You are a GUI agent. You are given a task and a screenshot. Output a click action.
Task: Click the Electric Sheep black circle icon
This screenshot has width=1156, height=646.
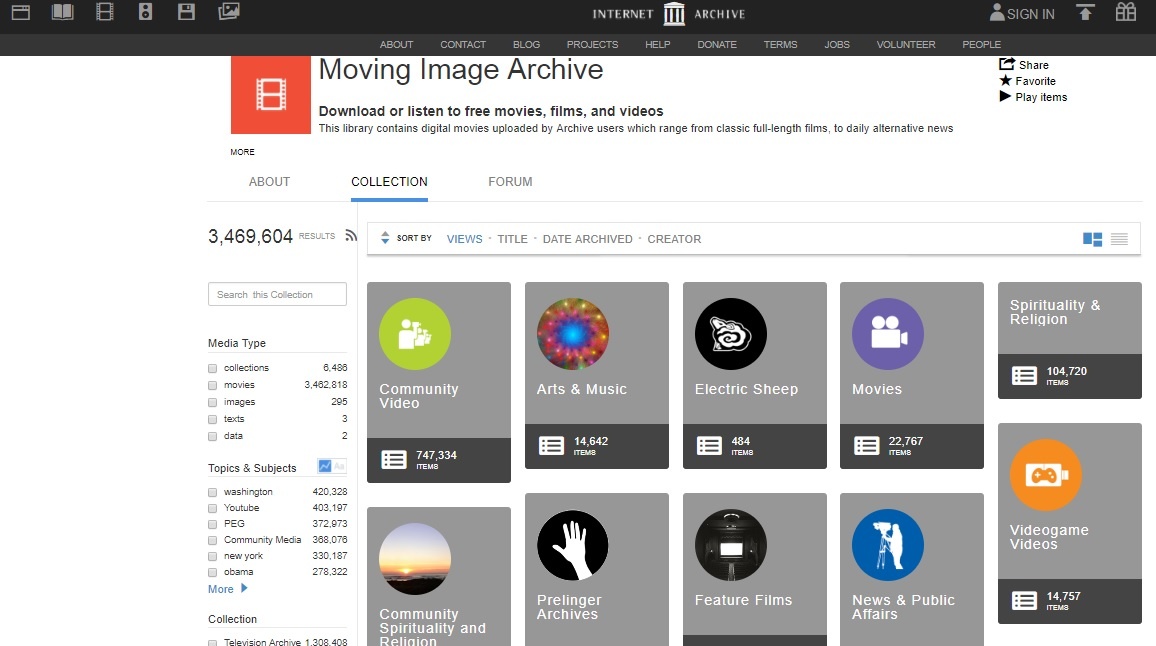coord(731,334)
